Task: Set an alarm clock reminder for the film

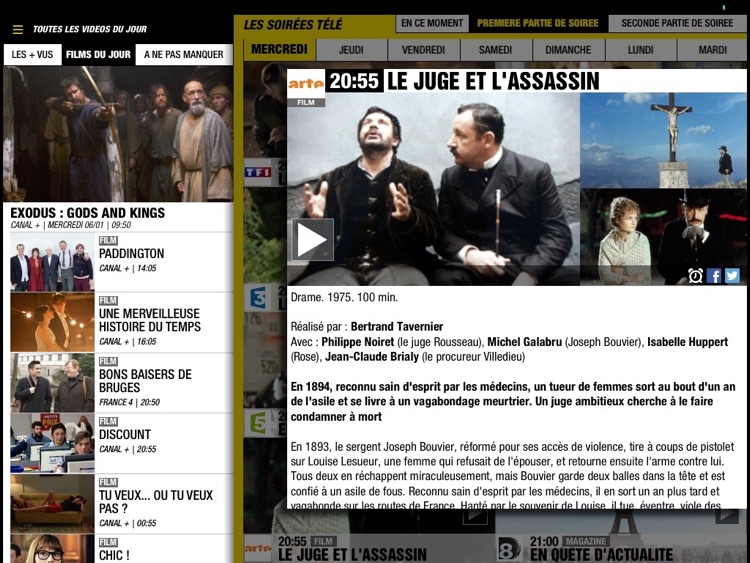Action: [x=695, y=276]
